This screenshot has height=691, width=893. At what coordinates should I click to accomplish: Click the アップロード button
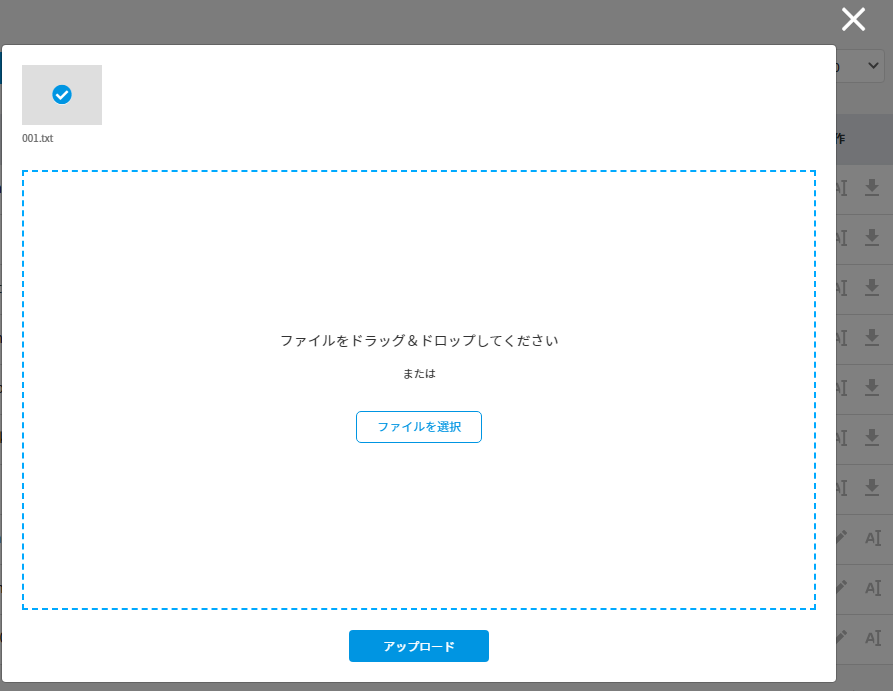(418, 646)
